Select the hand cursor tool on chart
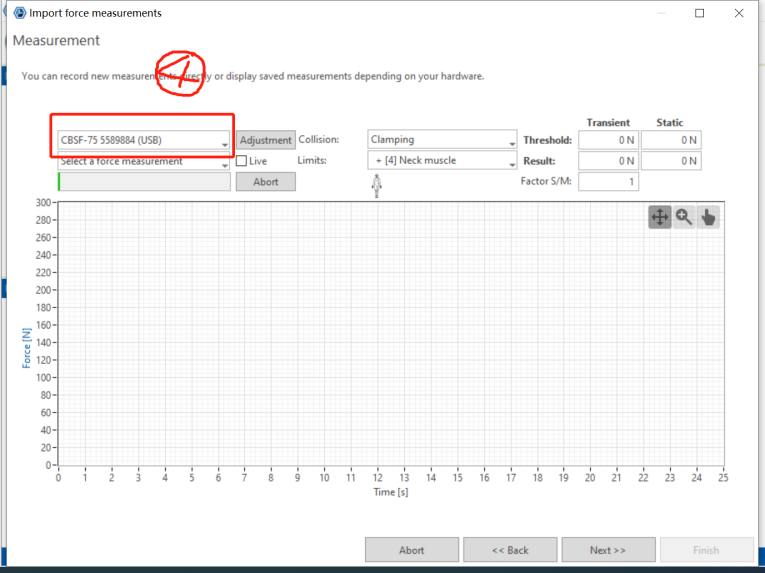 [x=708, y=217]
